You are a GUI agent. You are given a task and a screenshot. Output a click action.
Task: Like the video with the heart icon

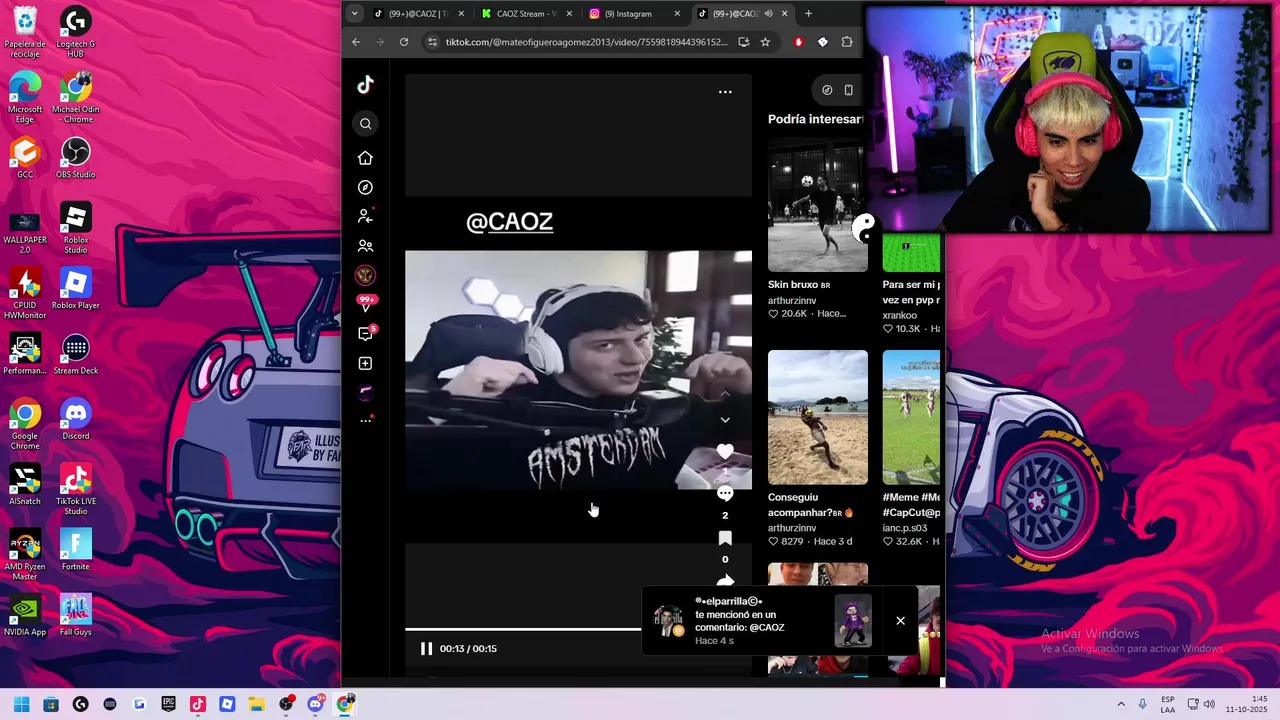point(725,452)
